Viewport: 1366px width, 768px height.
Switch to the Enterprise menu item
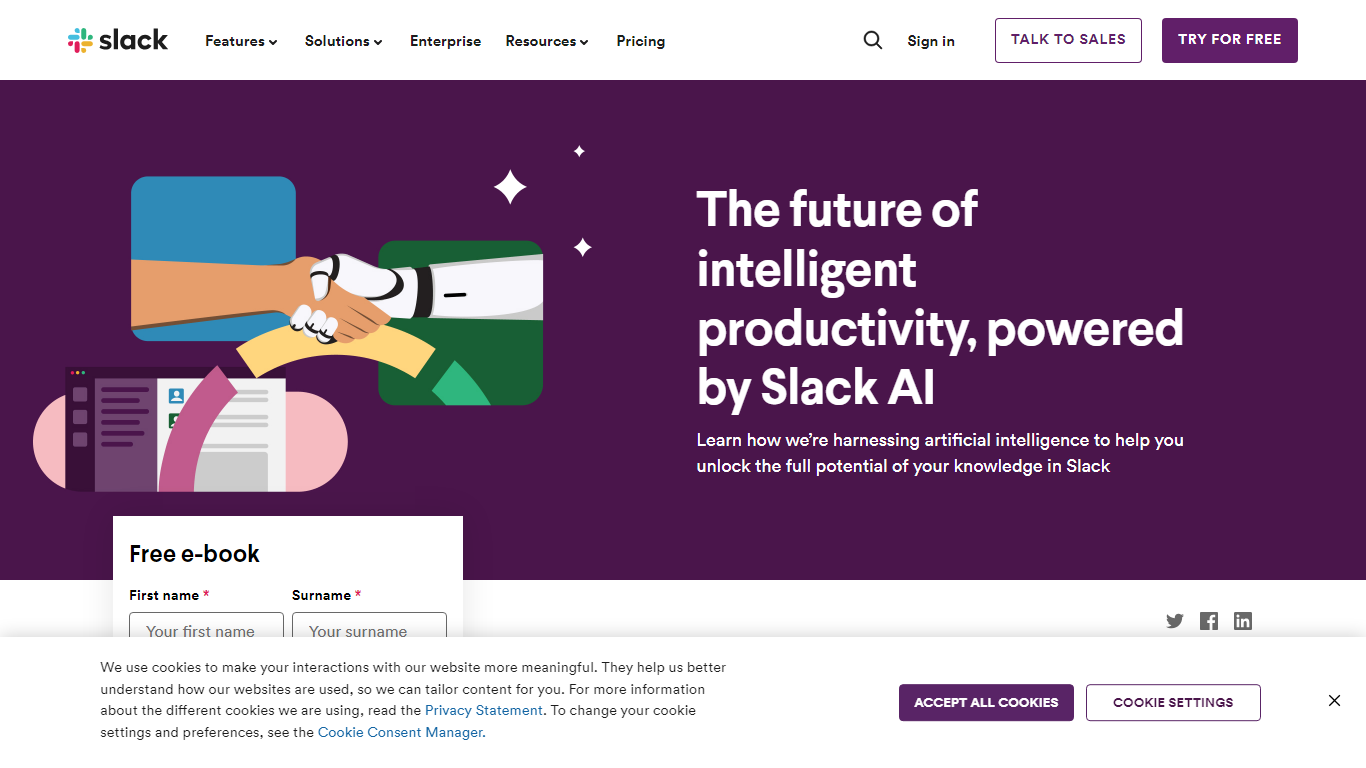[445, 41]
